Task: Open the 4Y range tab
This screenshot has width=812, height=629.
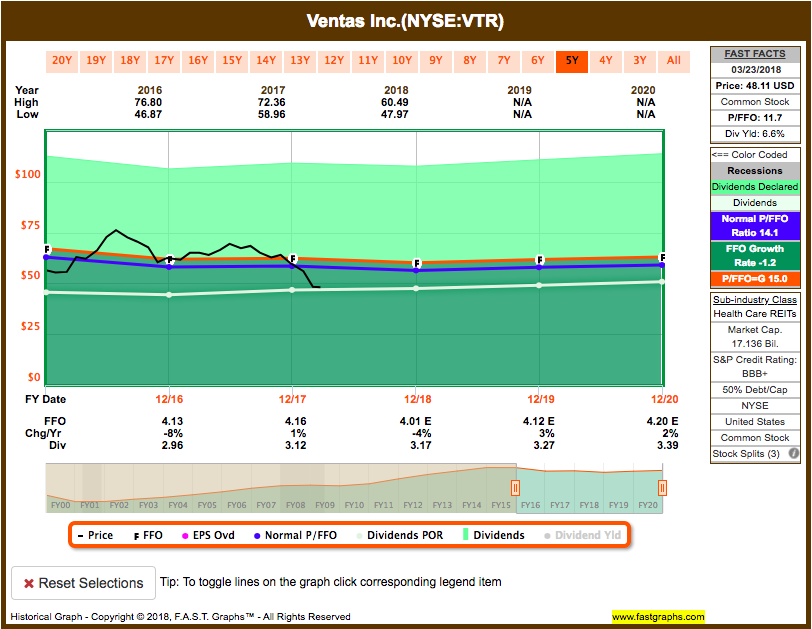Action: point(606,61)
